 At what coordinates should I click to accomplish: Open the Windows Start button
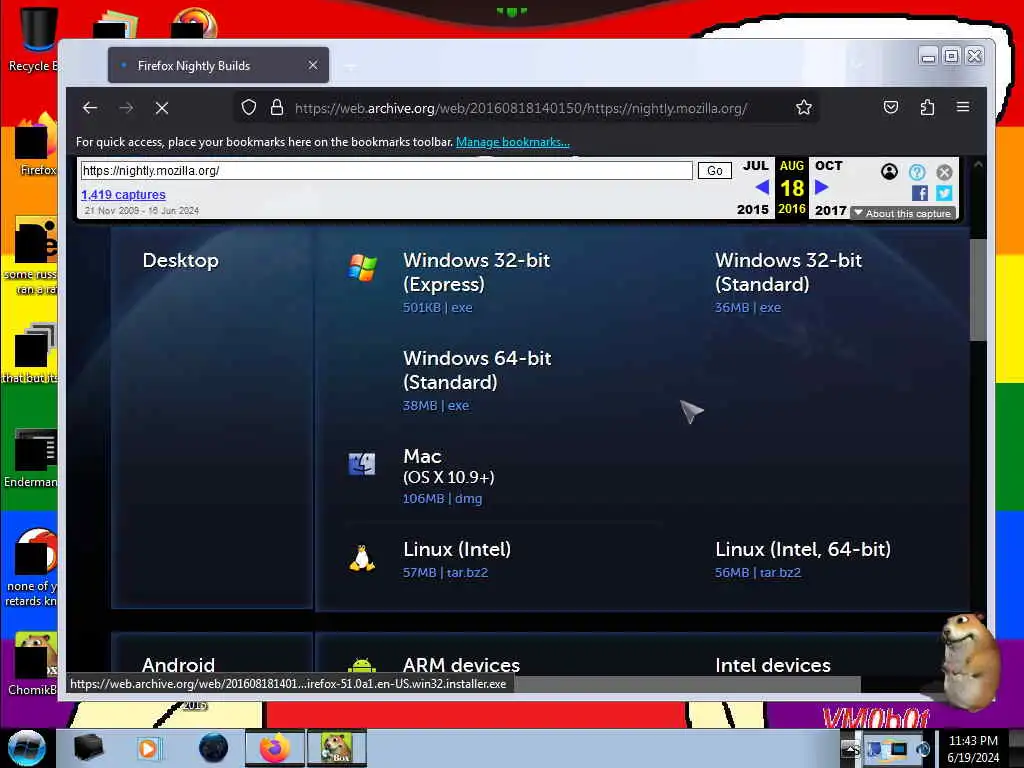[x=27, y=748]
